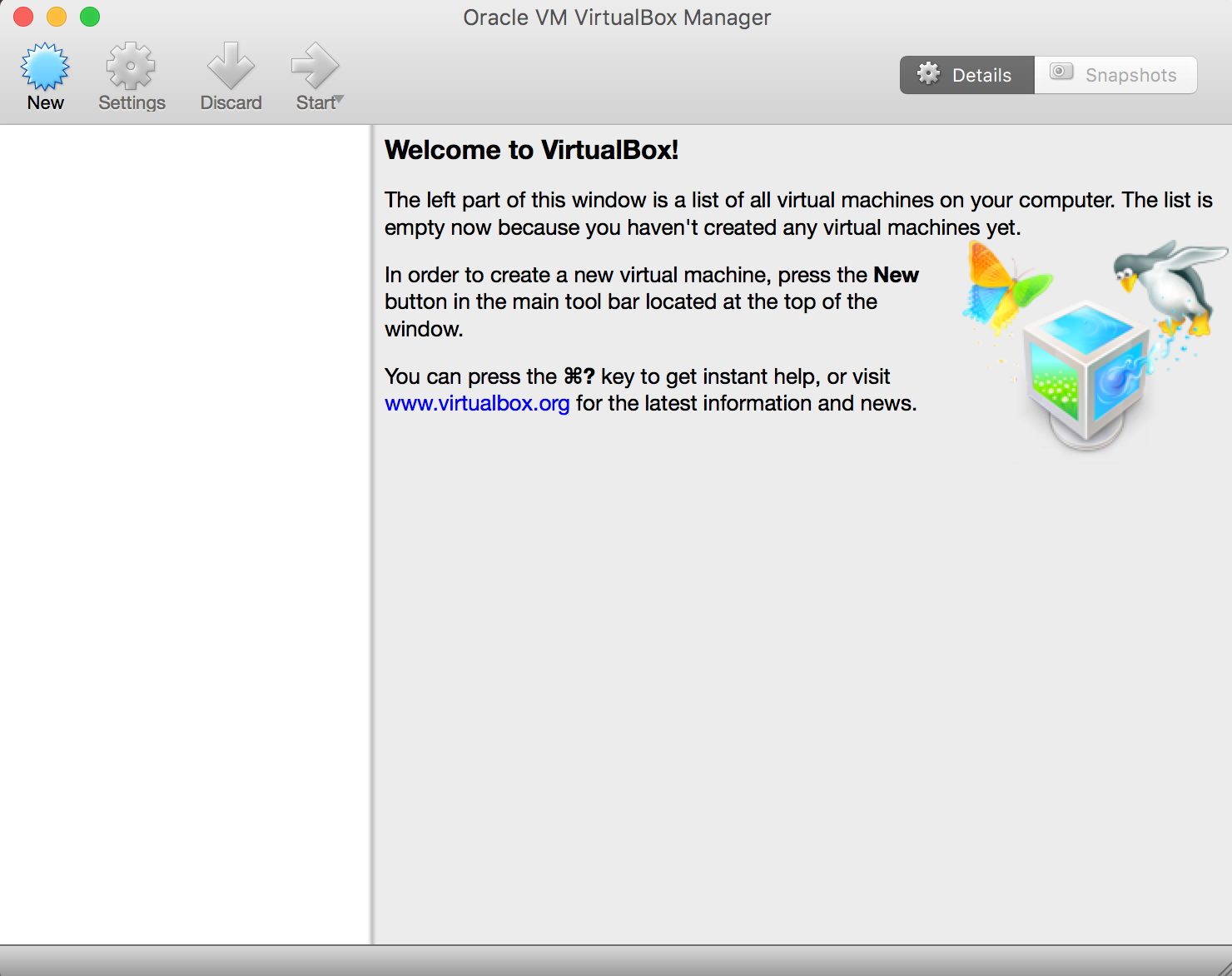Click the Discard down-arrow icon
1232x976 pixels.
click(231, 67)
